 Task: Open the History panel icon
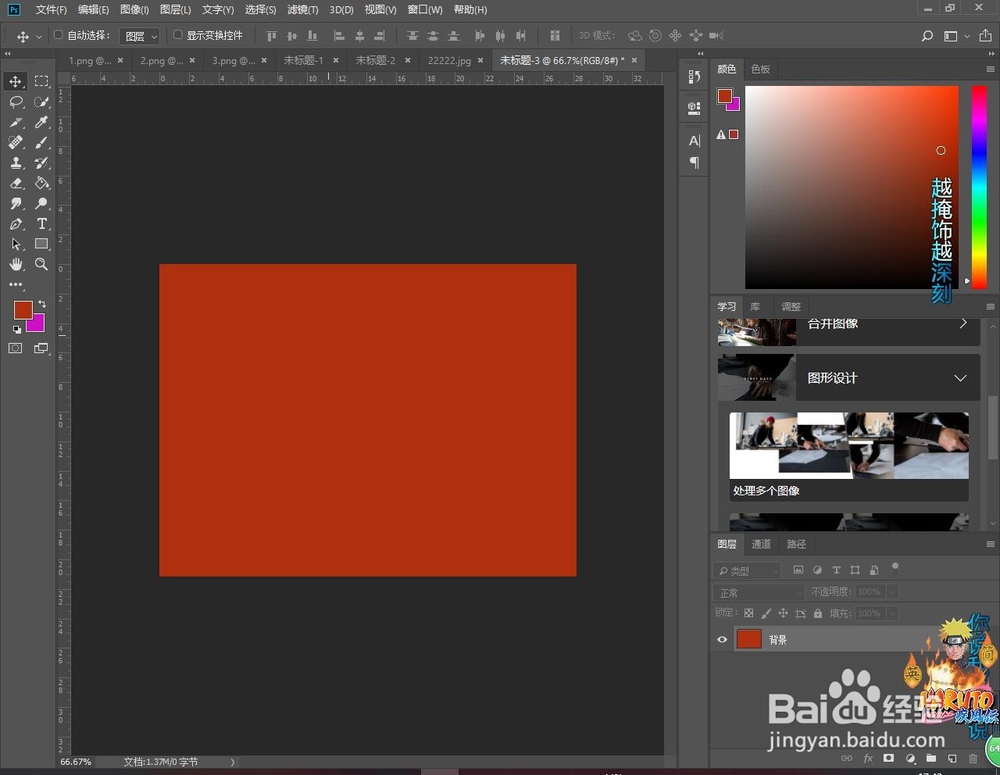(x=695, y=77)
